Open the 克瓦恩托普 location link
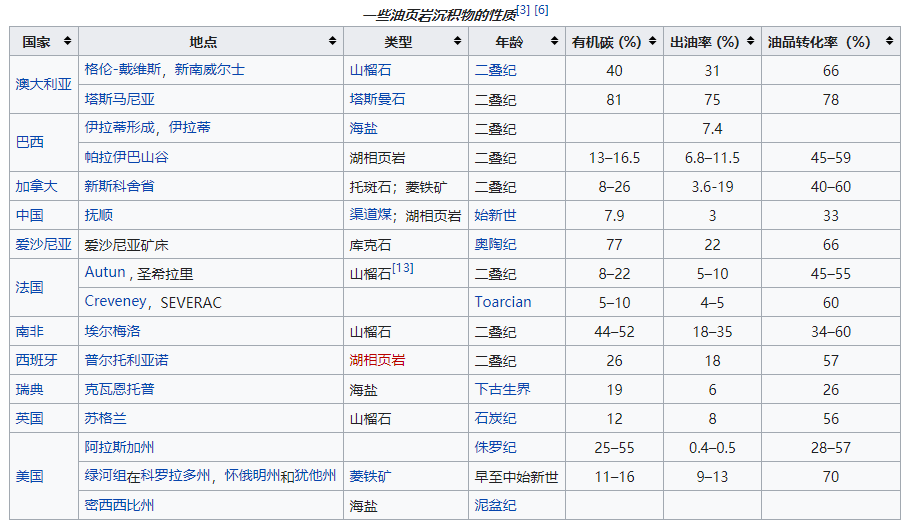 (x=119, y=389)
